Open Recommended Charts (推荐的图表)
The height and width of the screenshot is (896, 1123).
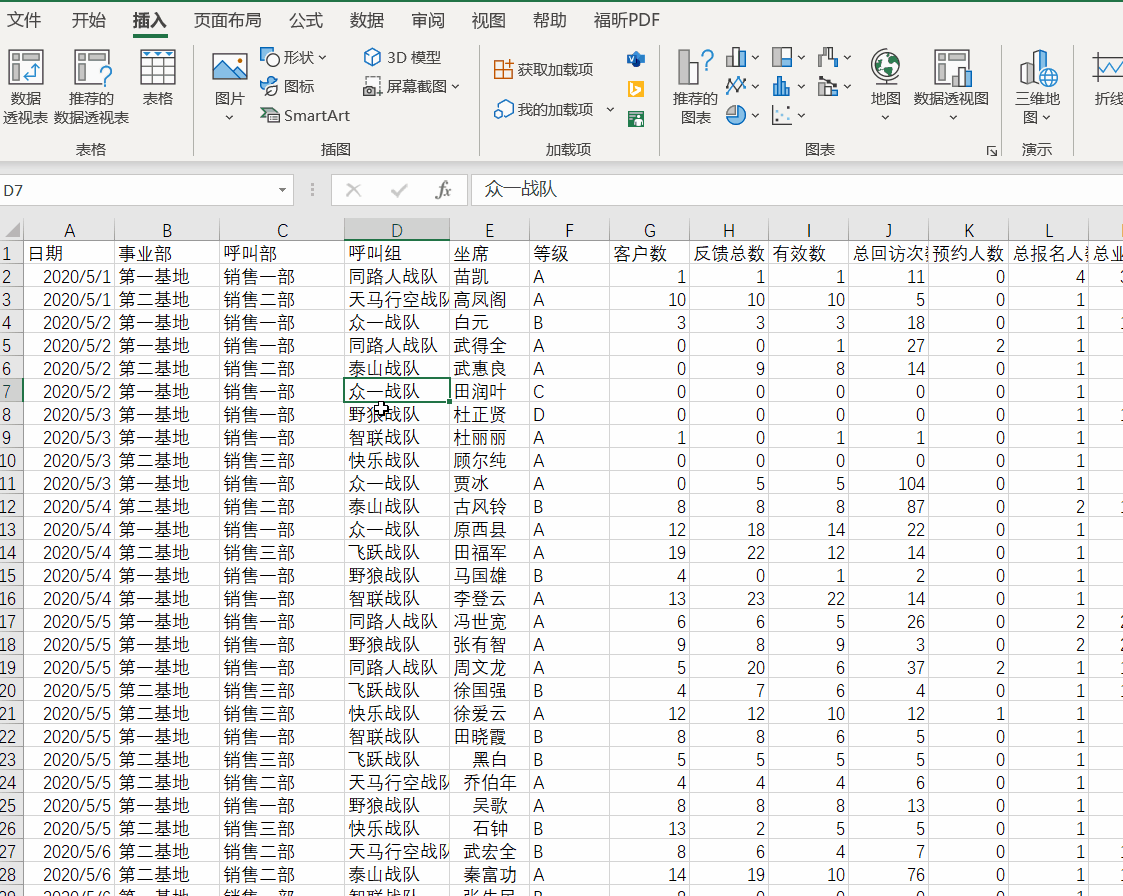pyautogui.click(x=695, y=87)
